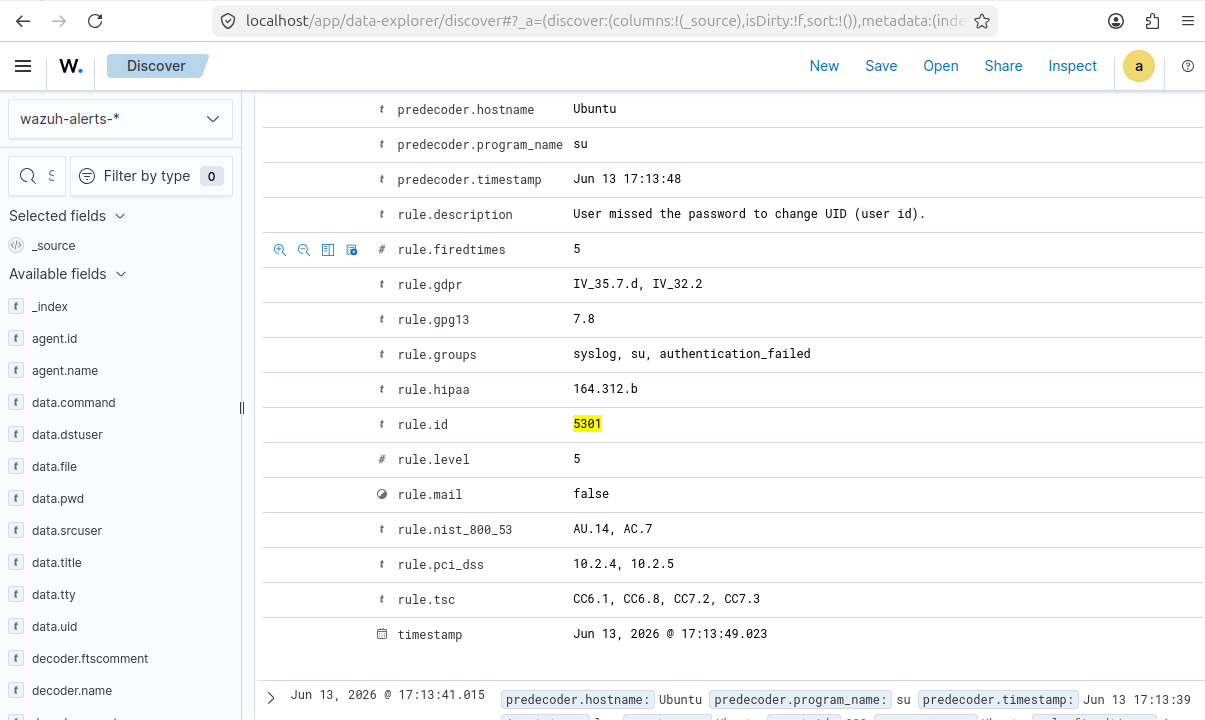Screen dimensions: 1205x720
Task: Click rule.tsc value CC6.1, CC6.8
Action: [667, 599]
